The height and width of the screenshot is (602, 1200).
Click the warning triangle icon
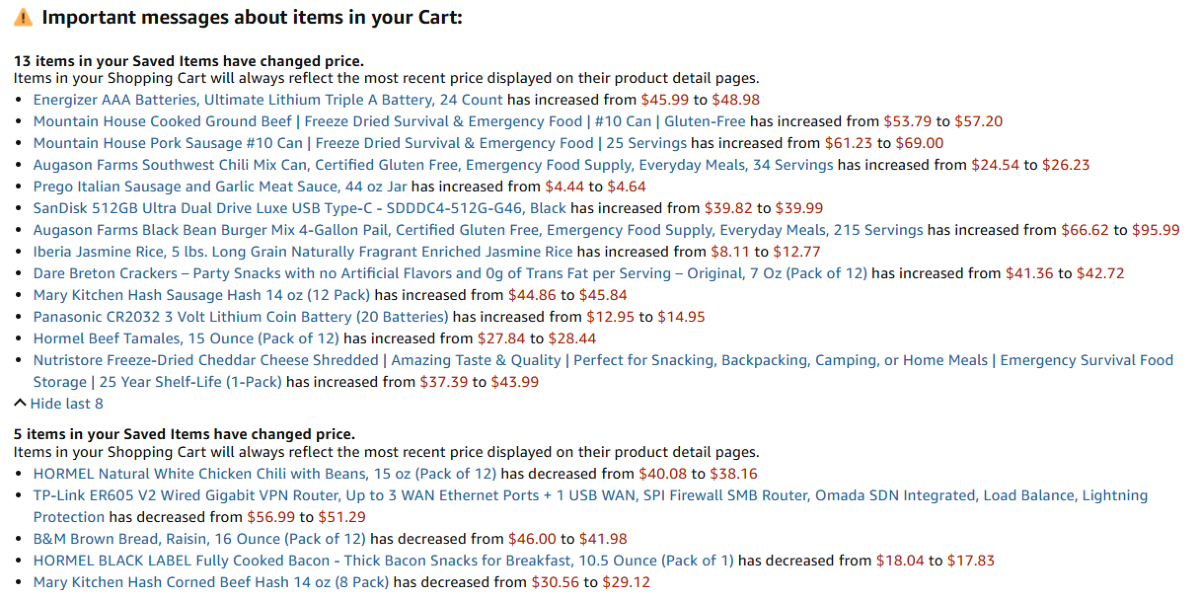tap(23, 18)
